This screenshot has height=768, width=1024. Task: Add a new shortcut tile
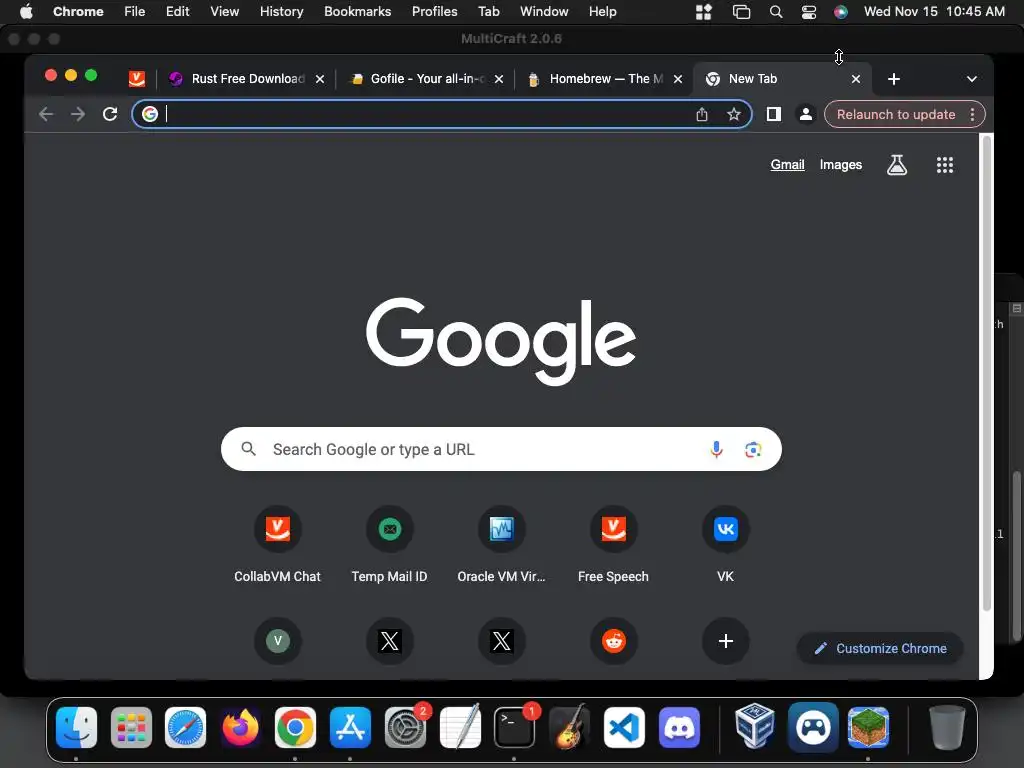tap(726, 641)
